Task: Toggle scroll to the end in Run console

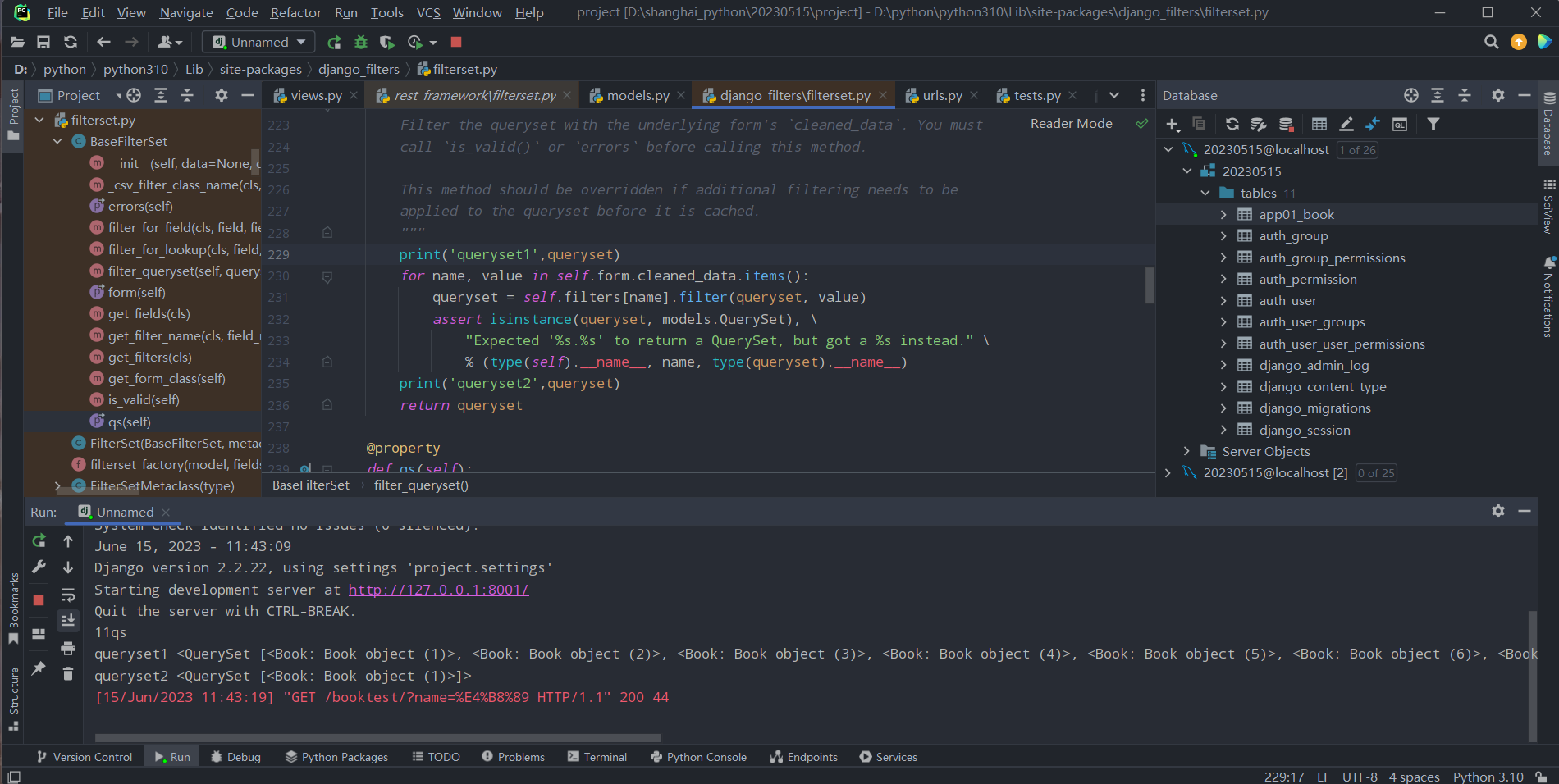Action: (x=68, y=621)
